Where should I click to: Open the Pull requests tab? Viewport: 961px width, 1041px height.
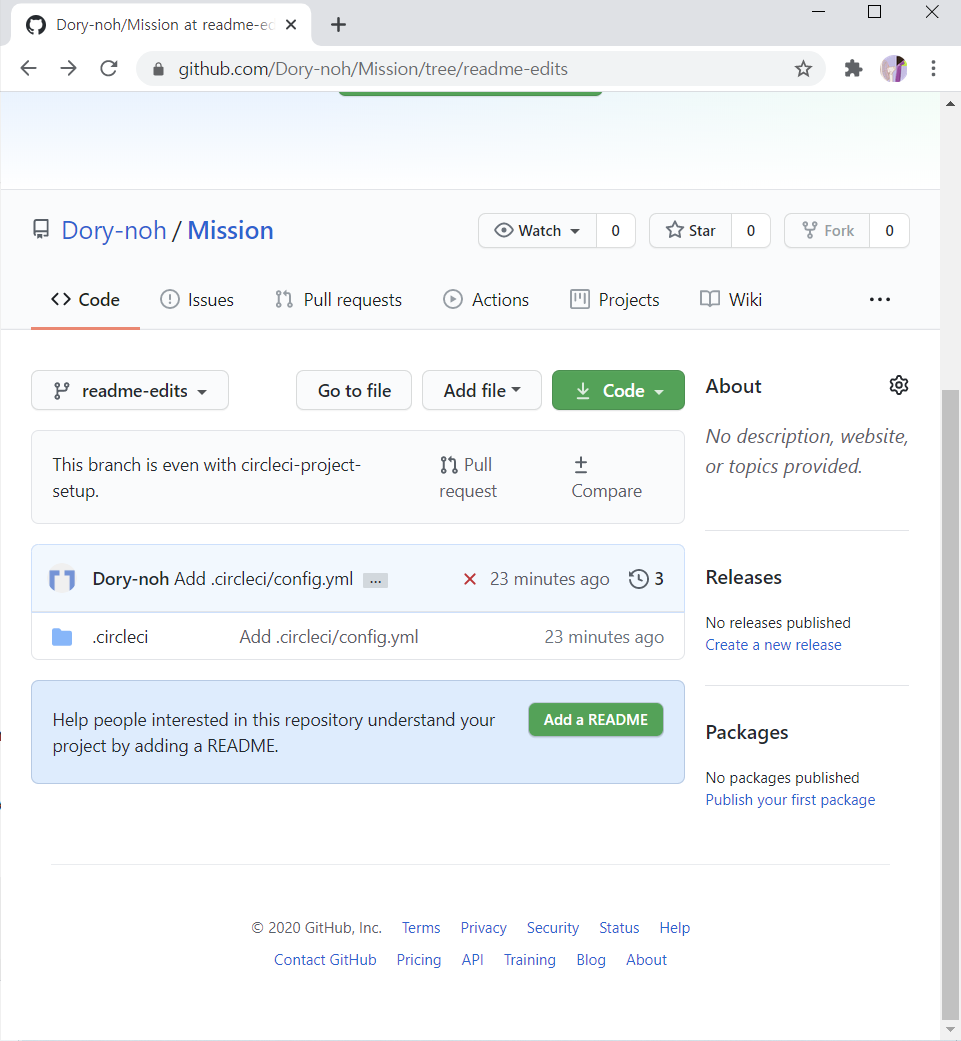338,300
